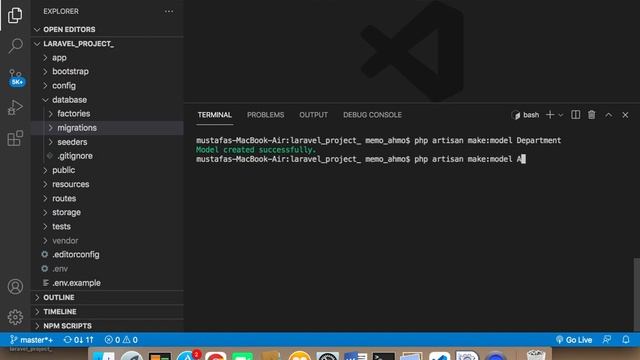Switch to the DEBUG CONSOLE tab
This screenshot has height=360, width=640.
pyautogui.click(x=372, y=115)
